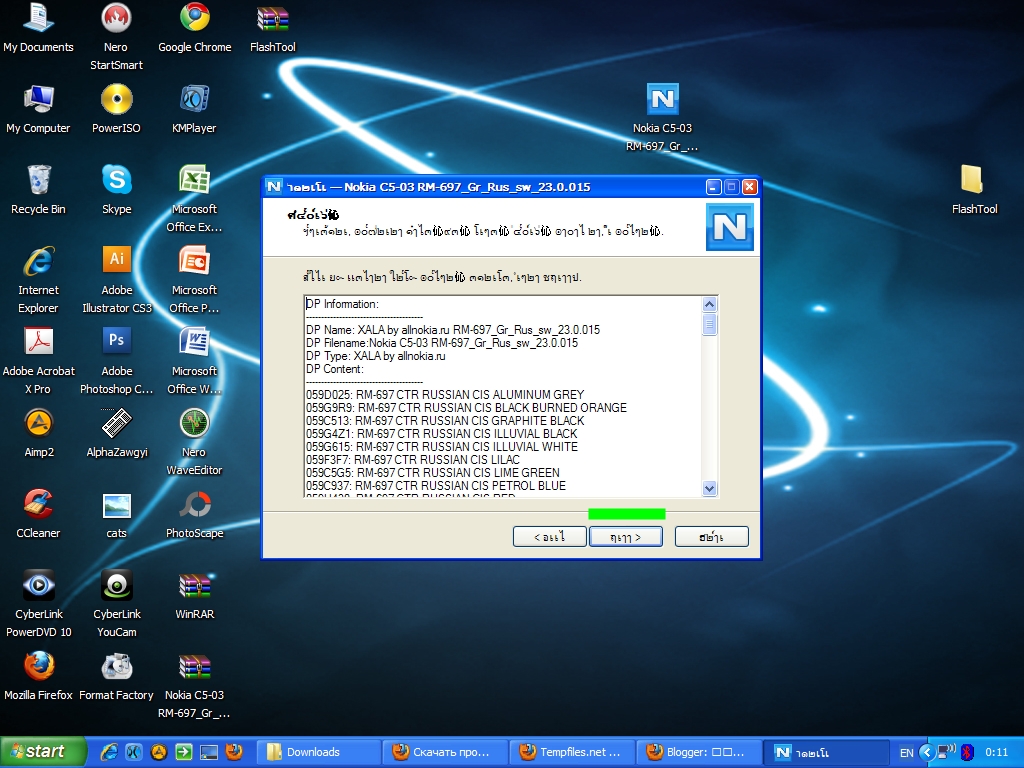The height and width of the screenshot is (768, 1024).
Task: Expand hidden system tray icons arrow
Action: pos(926,752)
